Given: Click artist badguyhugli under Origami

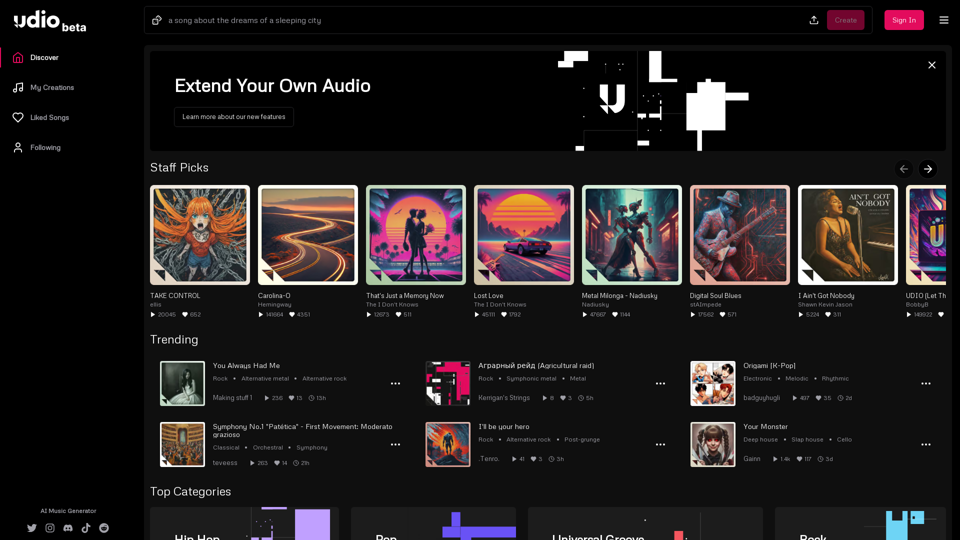Looking at the screenshot, I should click(x=762, y=398).
